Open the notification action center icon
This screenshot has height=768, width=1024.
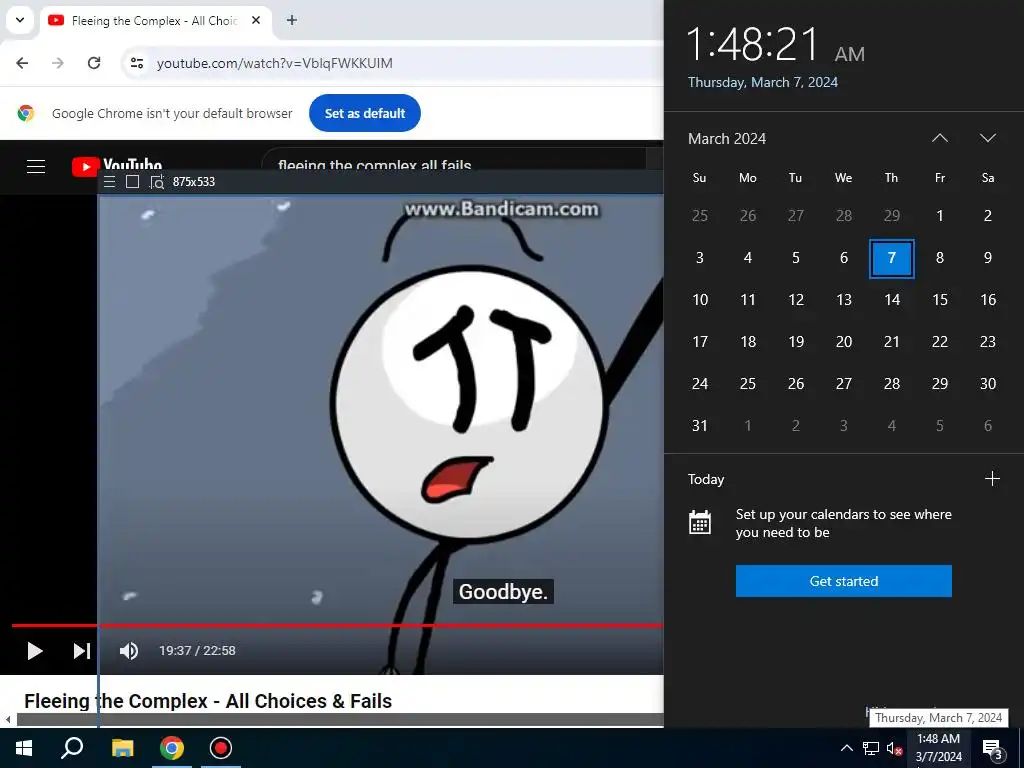[993, 749]
